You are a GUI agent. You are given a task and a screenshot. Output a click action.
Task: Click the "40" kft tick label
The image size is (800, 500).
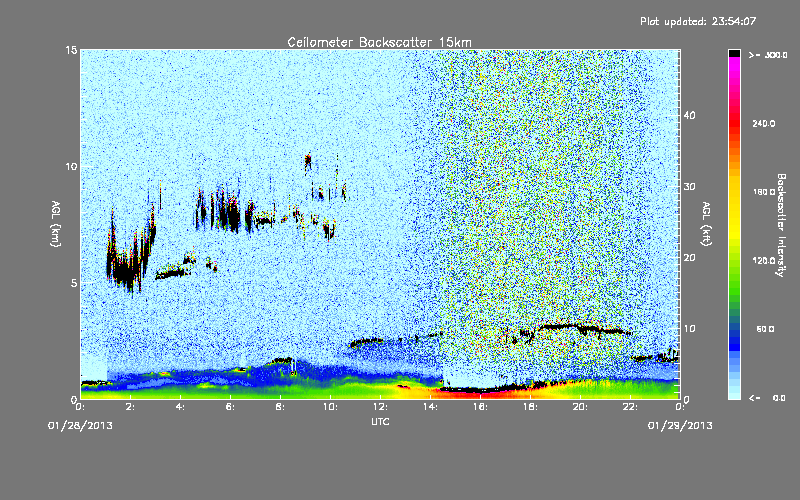click(x=689, y=115)
